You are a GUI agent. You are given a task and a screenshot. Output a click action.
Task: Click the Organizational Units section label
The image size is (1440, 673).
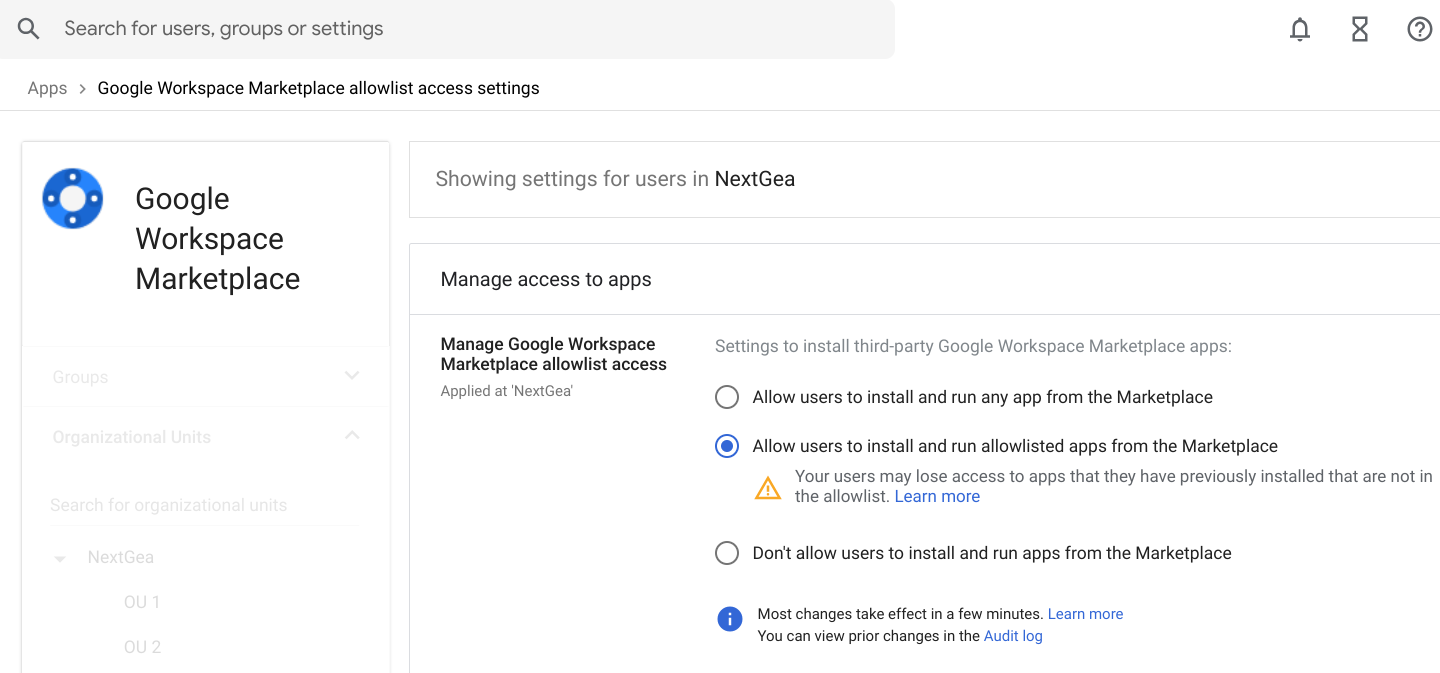point(132,437)
